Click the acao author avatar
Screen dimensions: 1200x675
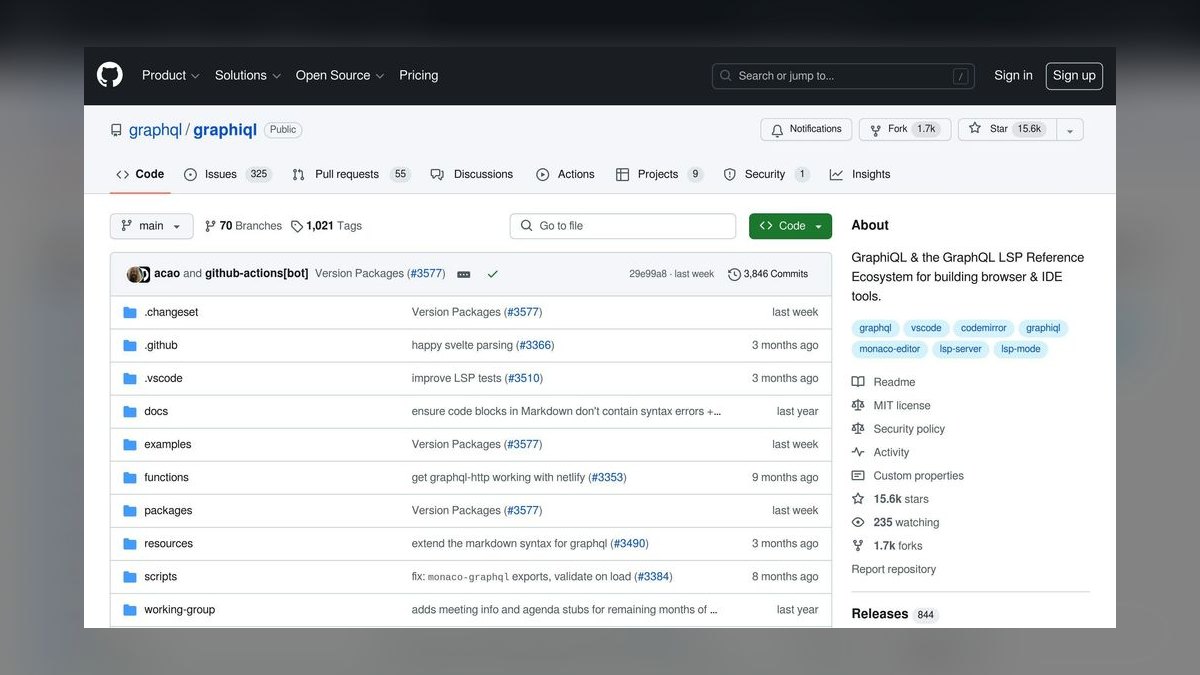tap(134, 274)
